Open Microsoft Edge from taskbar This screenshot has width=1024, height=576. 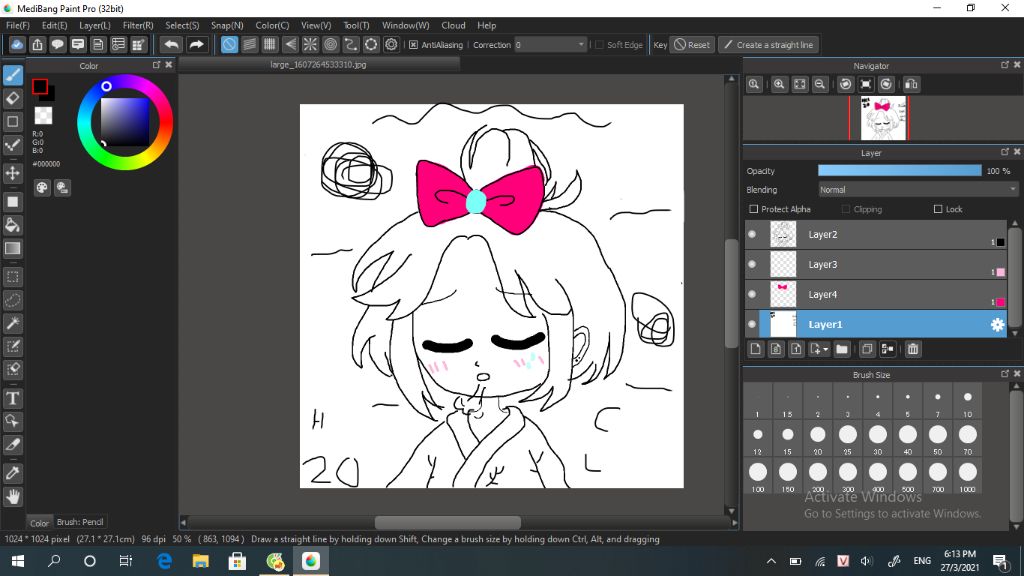pos(165,561)
